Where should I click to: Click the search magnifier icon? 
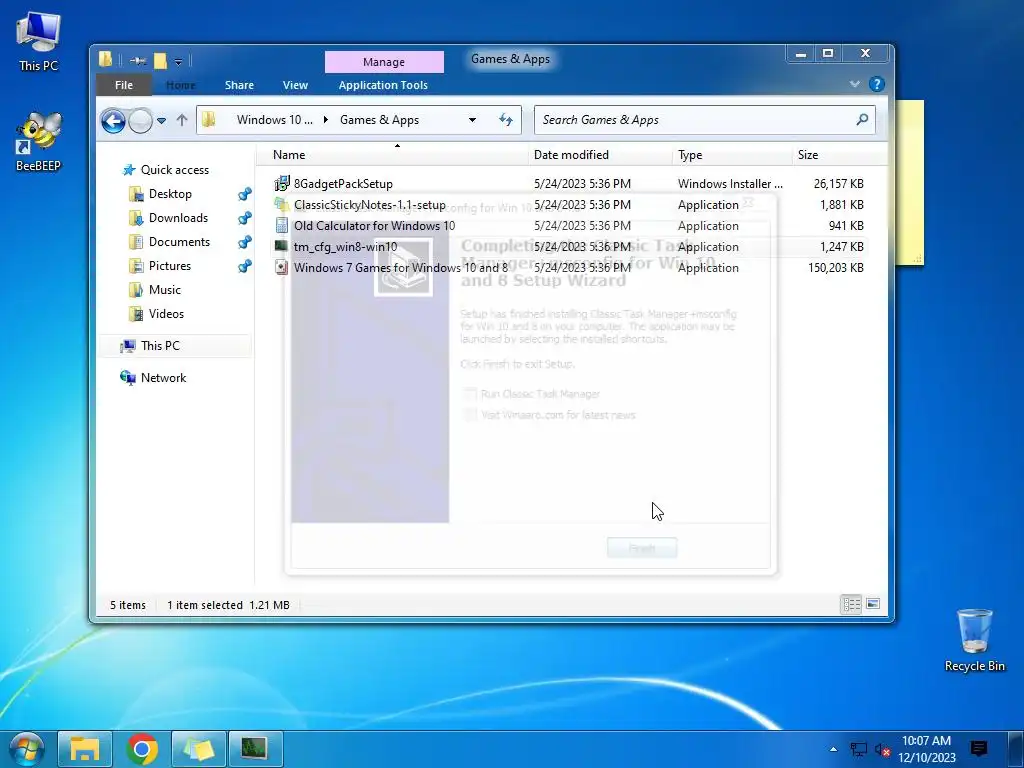pyautogui.click(x=862, y=120)
